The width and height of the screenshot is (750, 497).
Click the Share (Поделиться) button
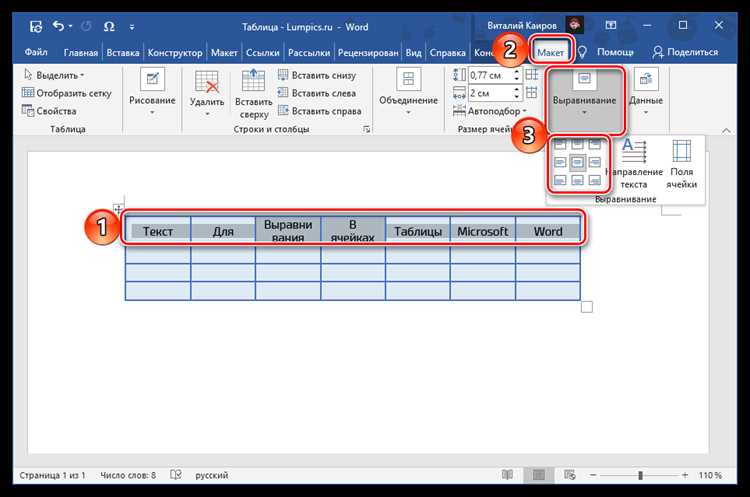685,52
